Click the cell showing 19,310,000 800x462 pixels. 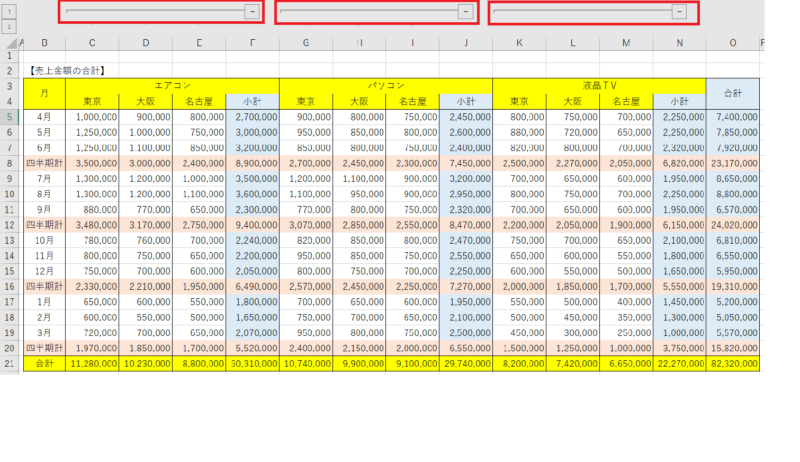point(733,287)
